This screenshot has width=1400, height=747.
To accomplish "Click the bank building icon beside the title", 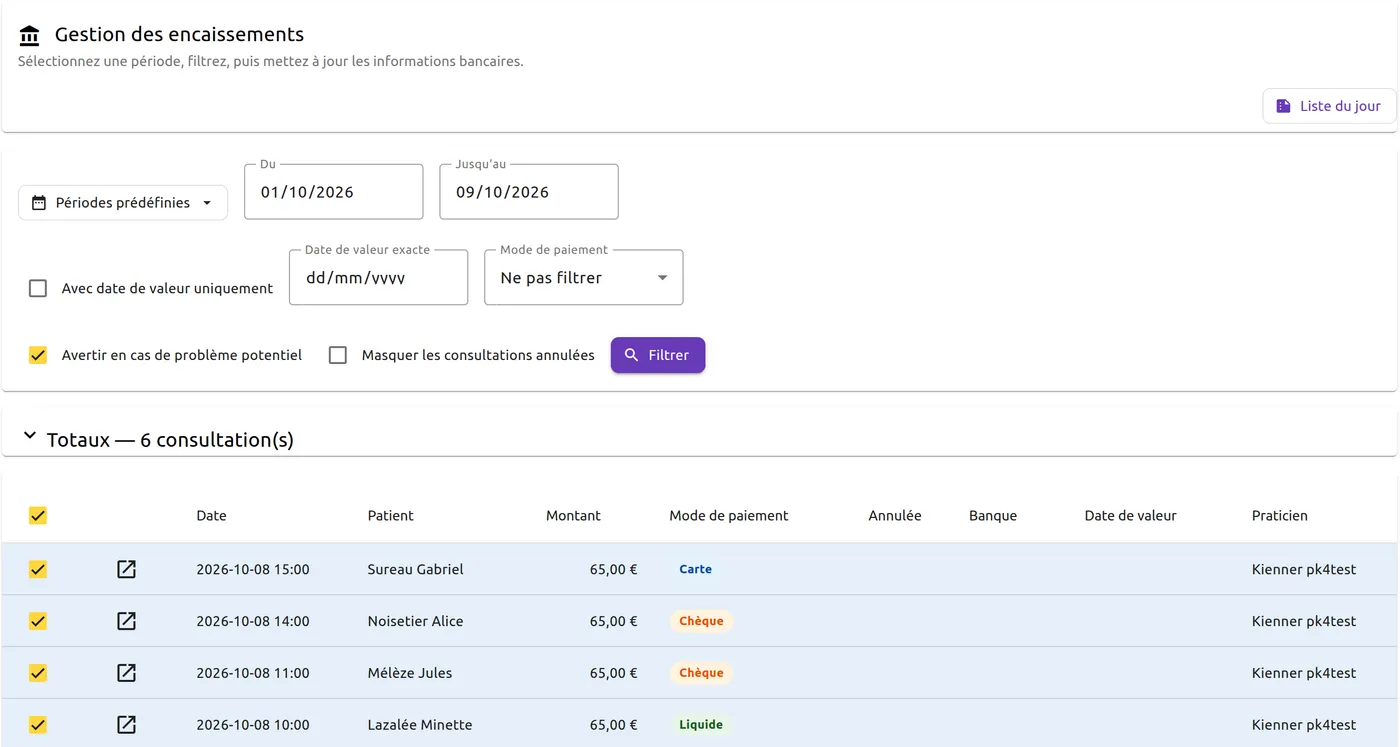I will point(30,36).
